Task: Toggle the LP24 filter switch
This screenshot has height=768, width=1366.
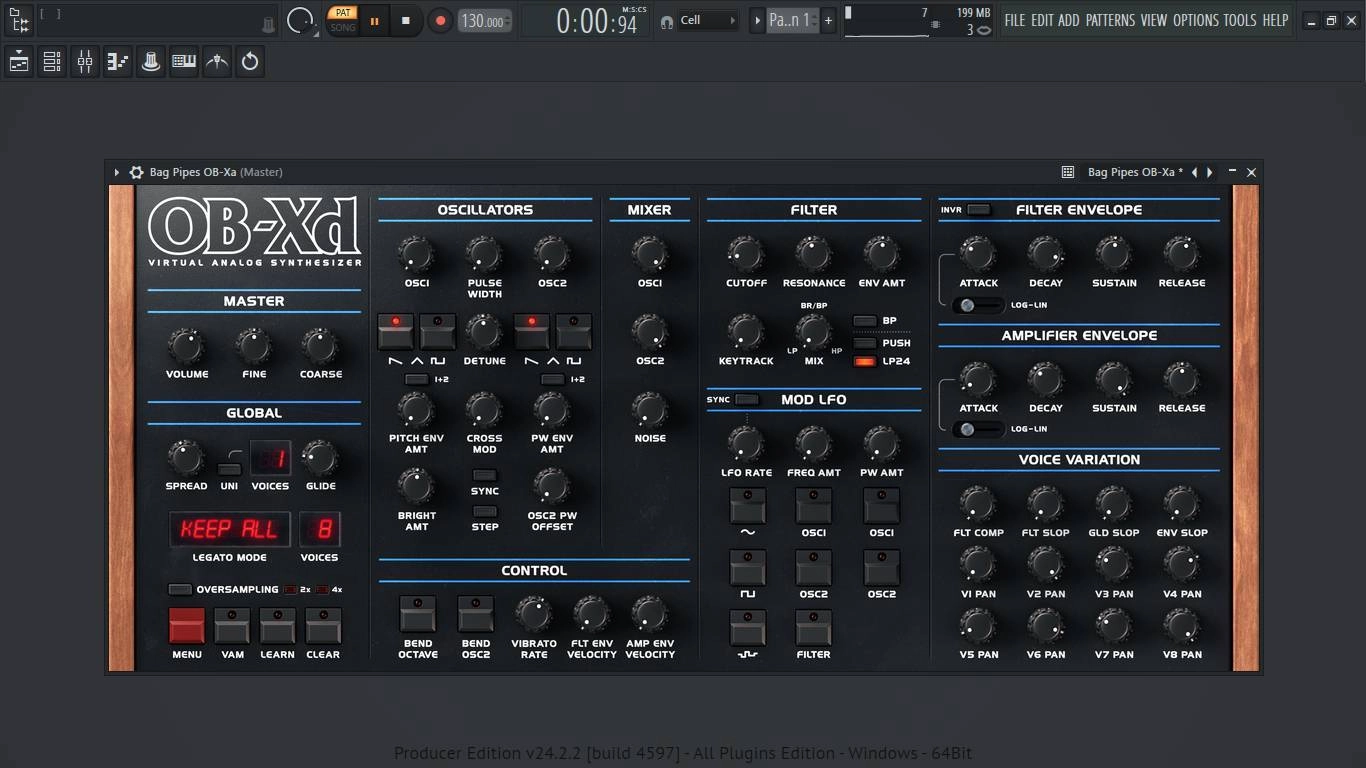Action: (864, 361)
